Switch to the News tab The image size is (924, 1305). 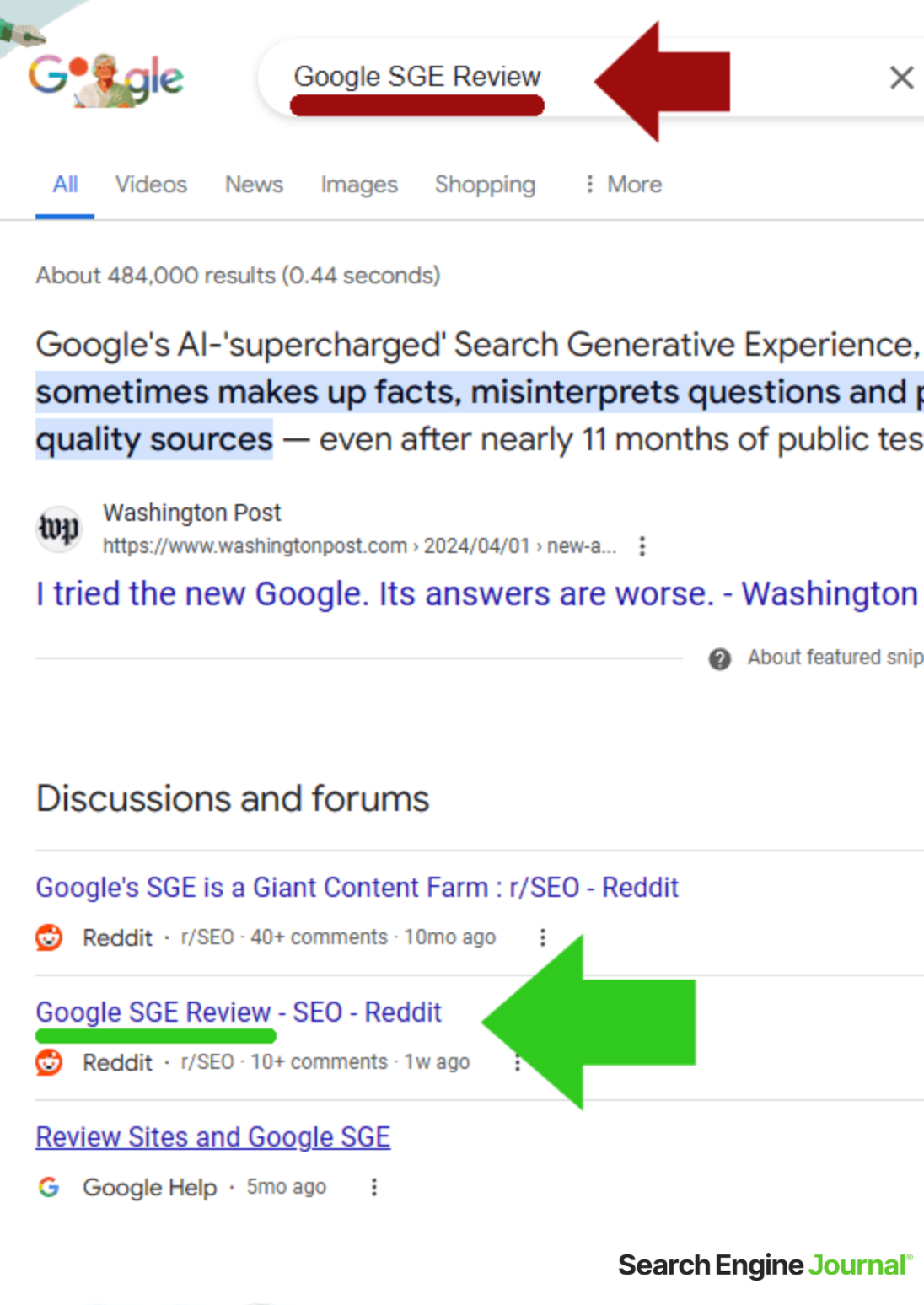(254, 185)
